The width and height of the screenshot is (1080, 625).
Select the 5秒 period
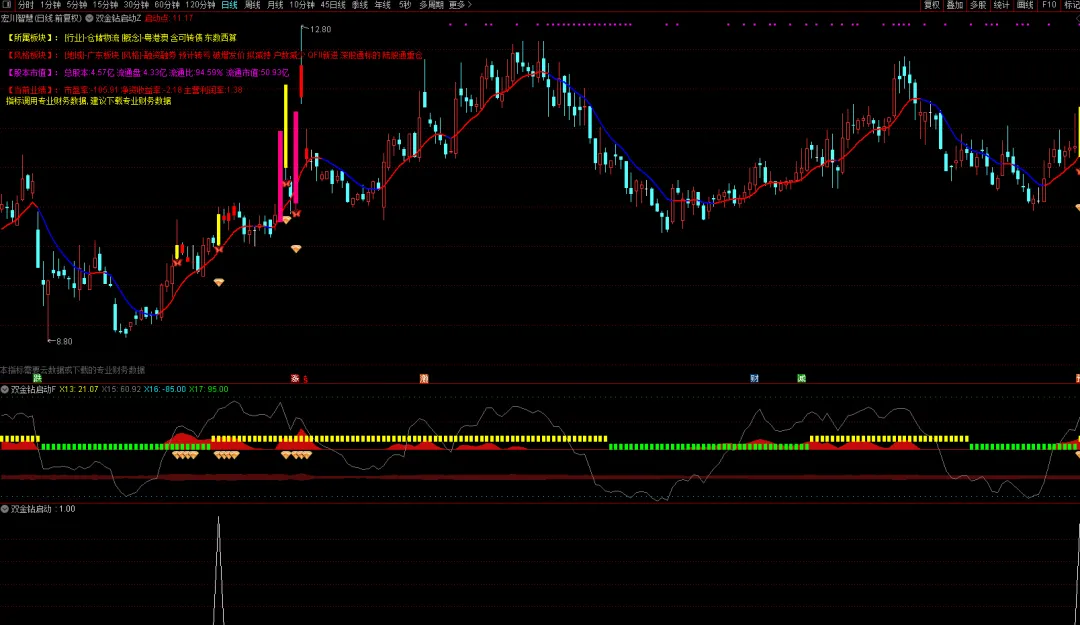[405, 5]
